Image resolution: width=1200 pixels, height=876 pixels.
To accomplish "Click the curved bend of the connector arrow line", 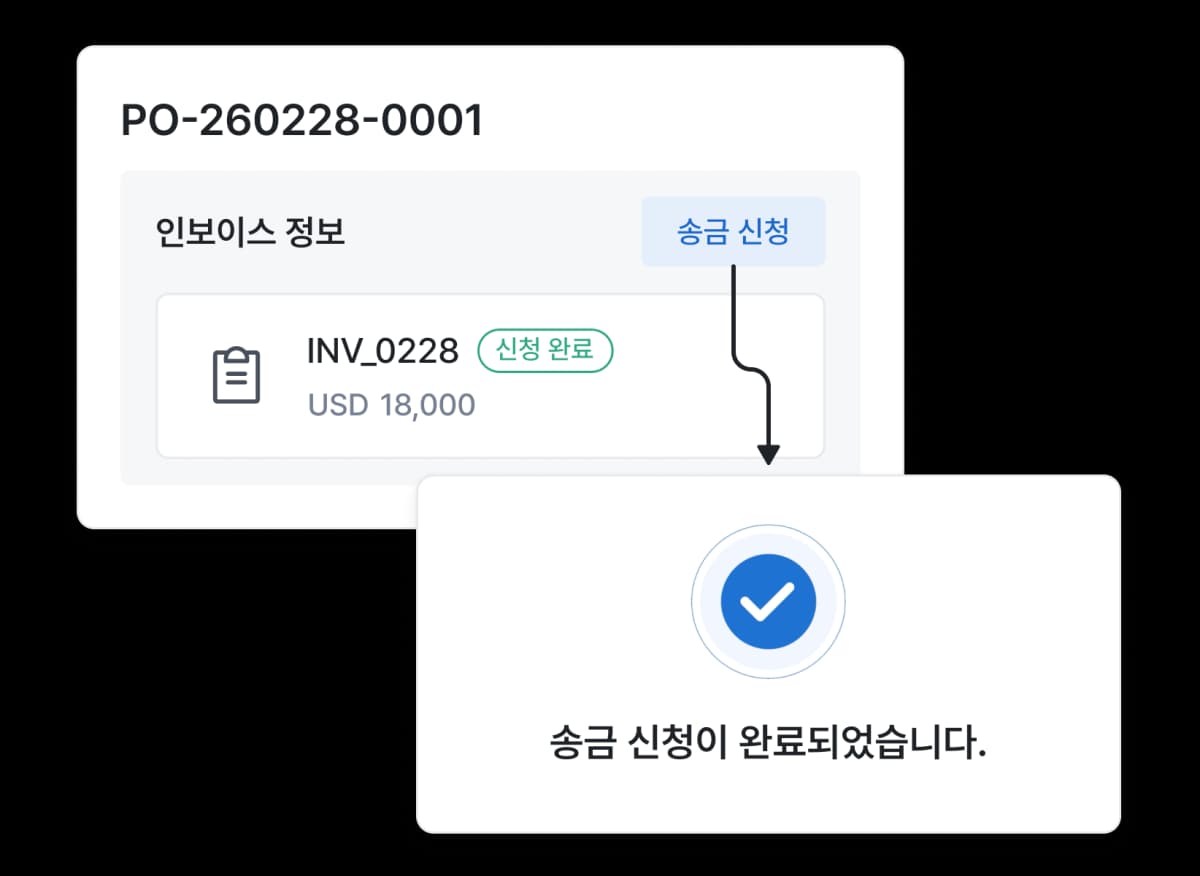I will (x=751, y=368).
